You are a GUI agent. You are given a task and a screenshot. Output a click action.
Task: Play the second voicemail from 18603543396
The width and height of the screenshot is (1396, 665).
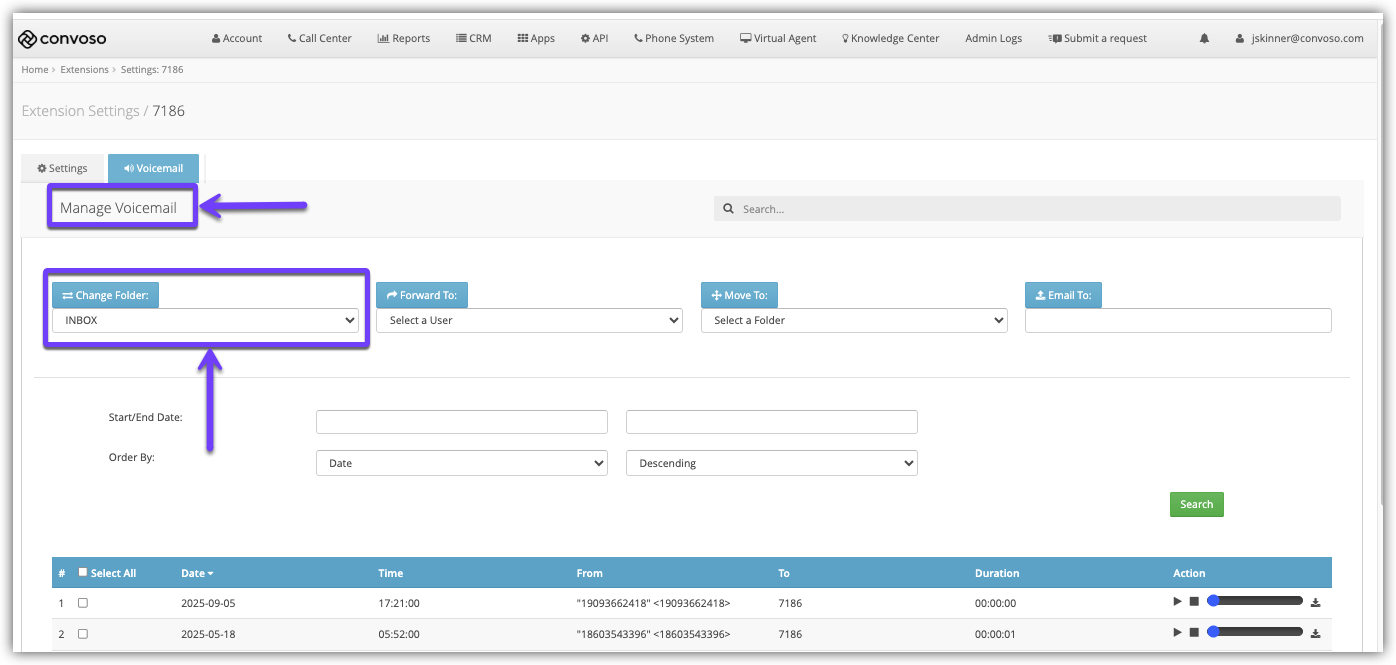(1177, 633)
